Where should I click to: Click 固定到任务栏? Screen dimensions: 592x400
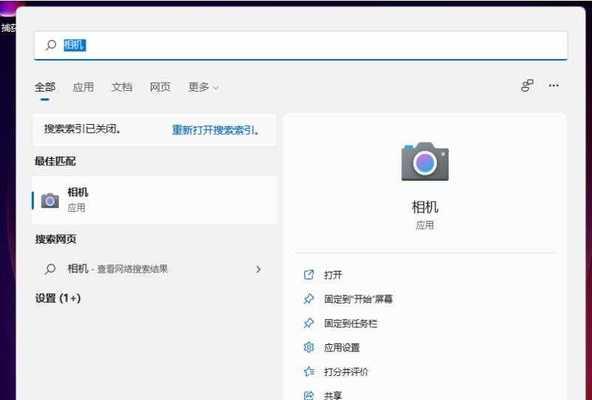pos(350,323)
